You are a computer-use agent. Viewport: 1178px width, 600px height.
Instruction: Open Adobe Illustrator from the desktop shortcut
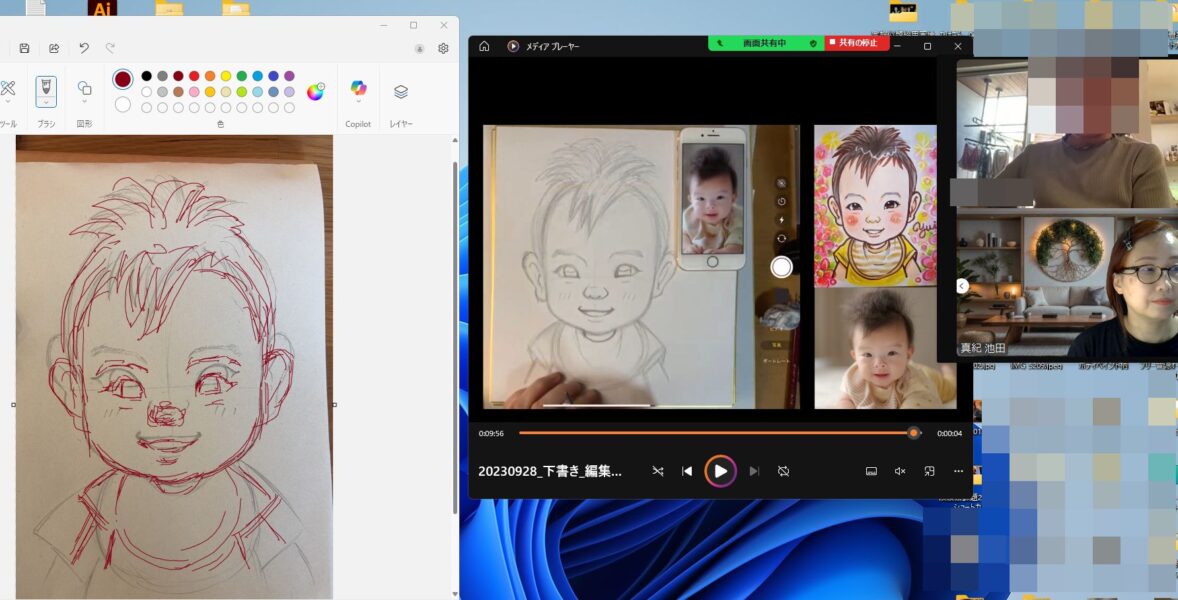[101, 9]
